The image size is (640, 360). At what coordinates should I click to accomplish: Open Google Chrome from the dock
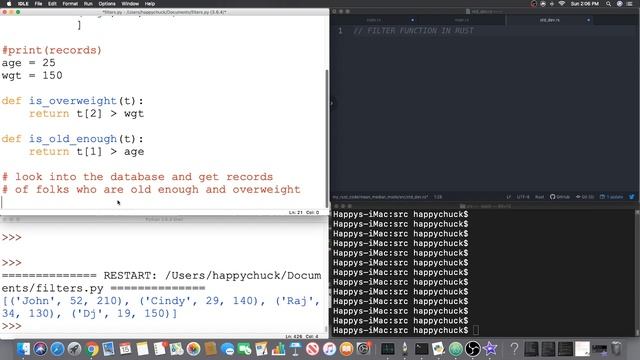pos(92,349)
